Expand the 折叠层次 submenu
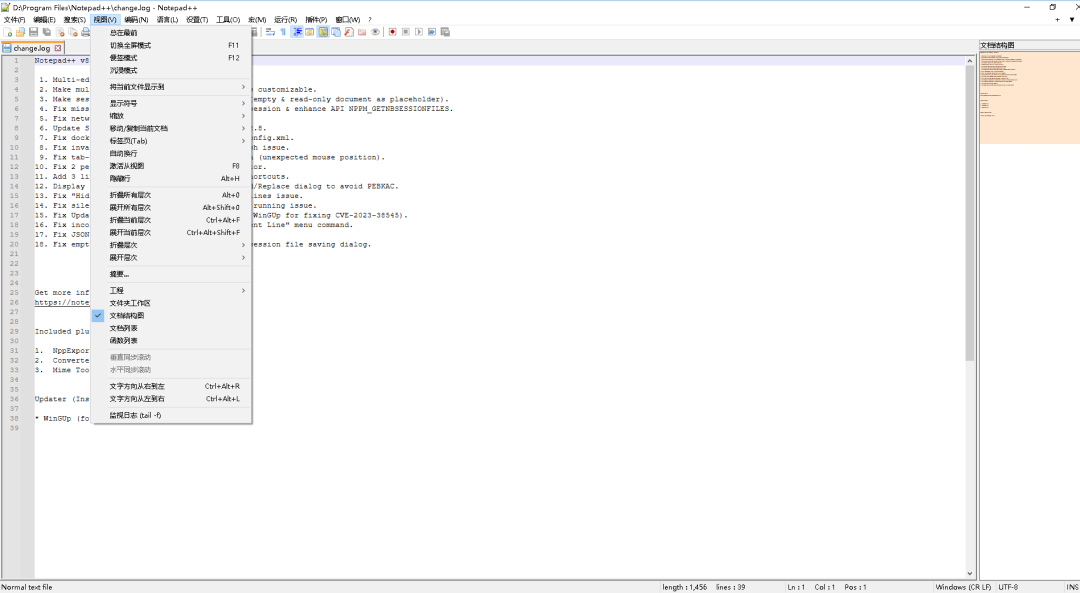Screen dimensions: 1080x593 click(172, 245)
